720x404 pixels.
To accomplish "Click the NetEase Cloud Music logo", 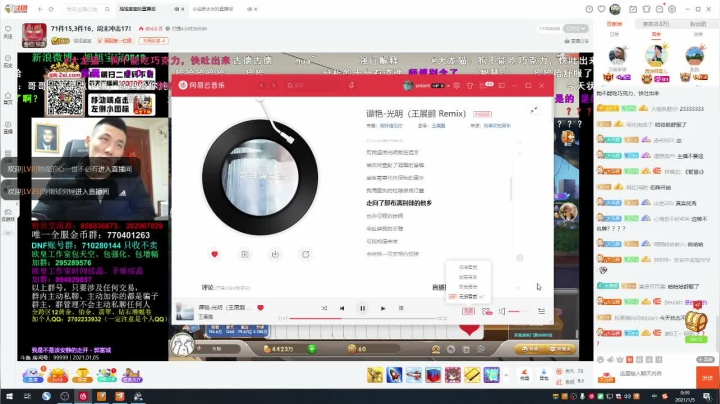I will (202, 85).
